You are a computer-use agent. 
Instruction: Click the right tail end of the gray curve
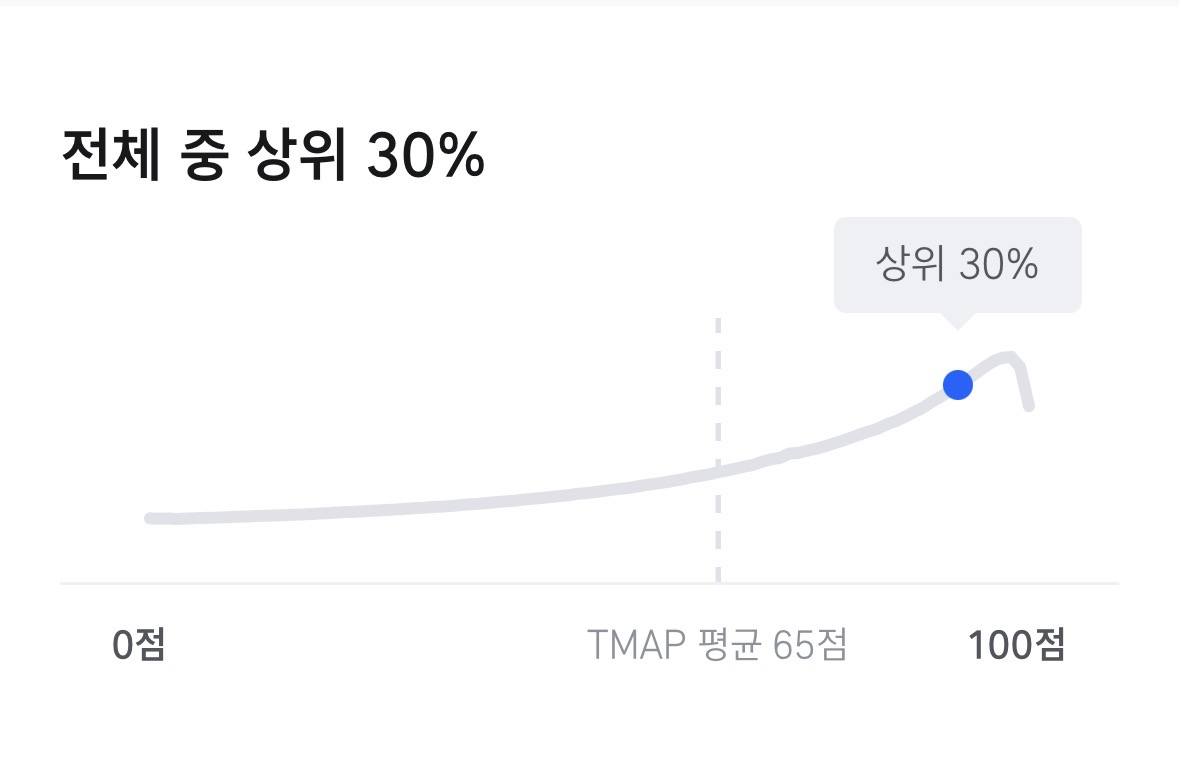pyautogui.click(x=1029, y=406)
